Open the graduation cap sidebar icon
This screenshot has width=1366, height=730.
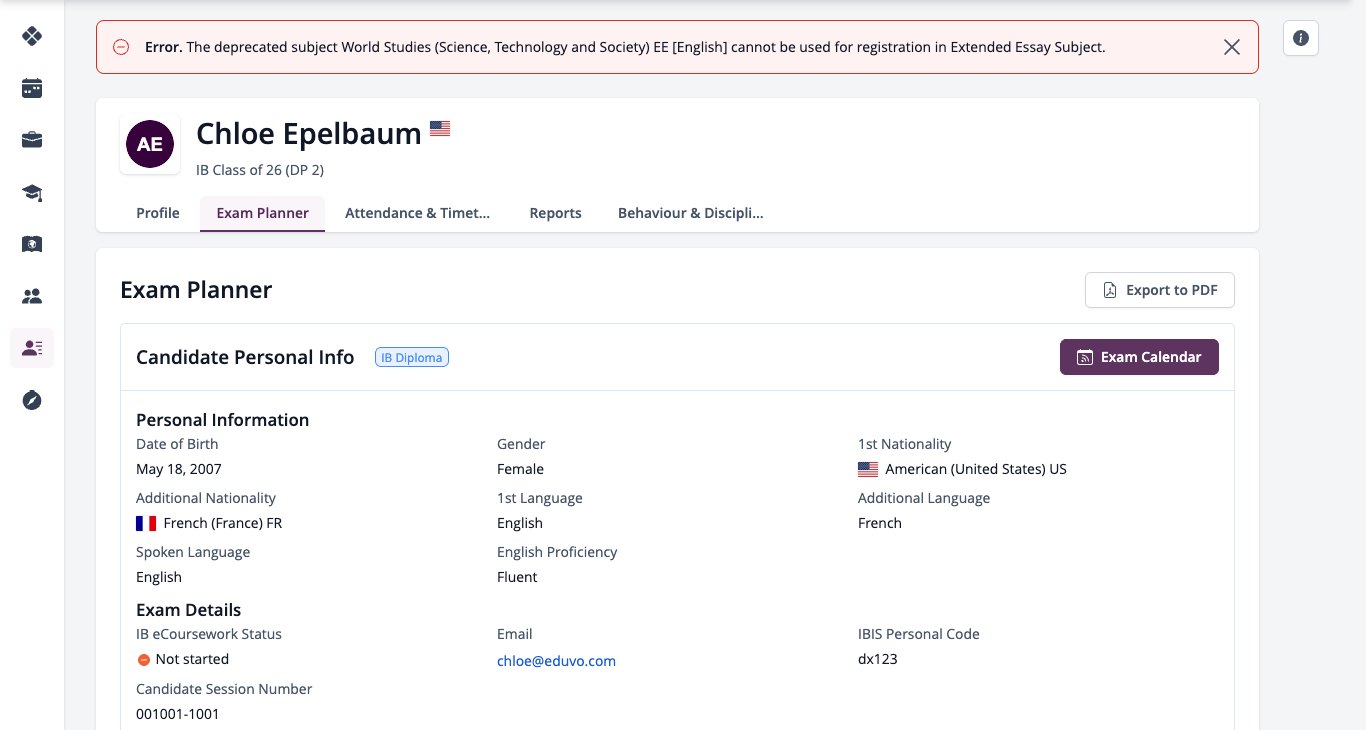32,192
